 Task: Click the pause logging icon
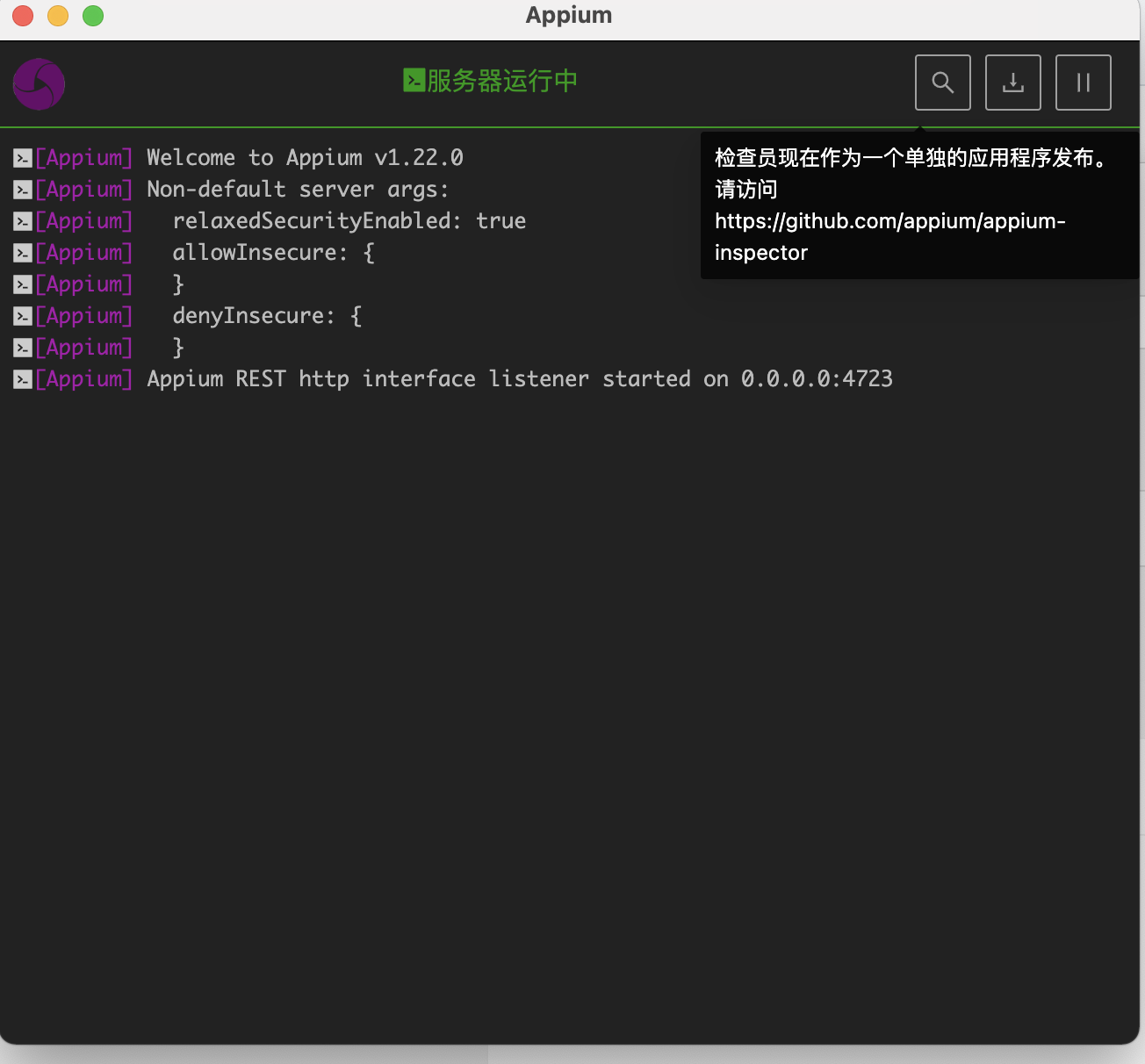pyautogui.click(x=1083, y=82)
